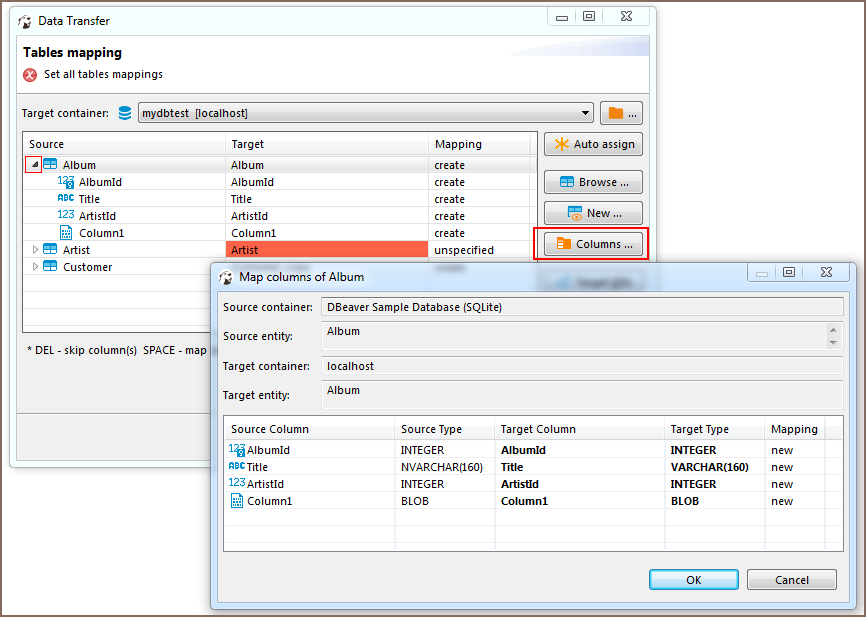
Task: Click the ArtistId numeric icon in mapping dialog
Action: (x=236, y=484)
